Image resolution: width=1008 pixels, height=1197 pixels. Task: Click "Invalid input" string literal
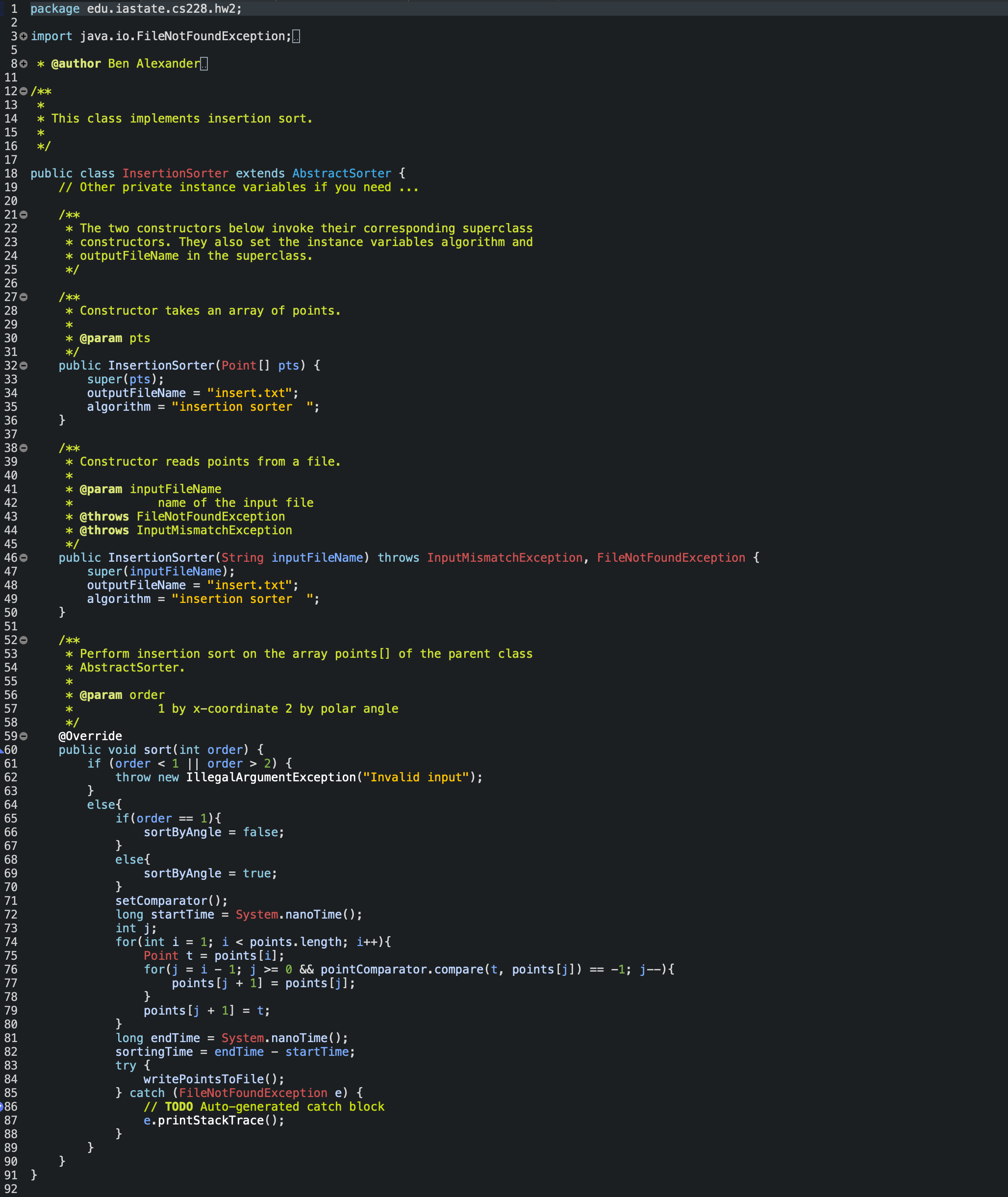coord(416,777)
